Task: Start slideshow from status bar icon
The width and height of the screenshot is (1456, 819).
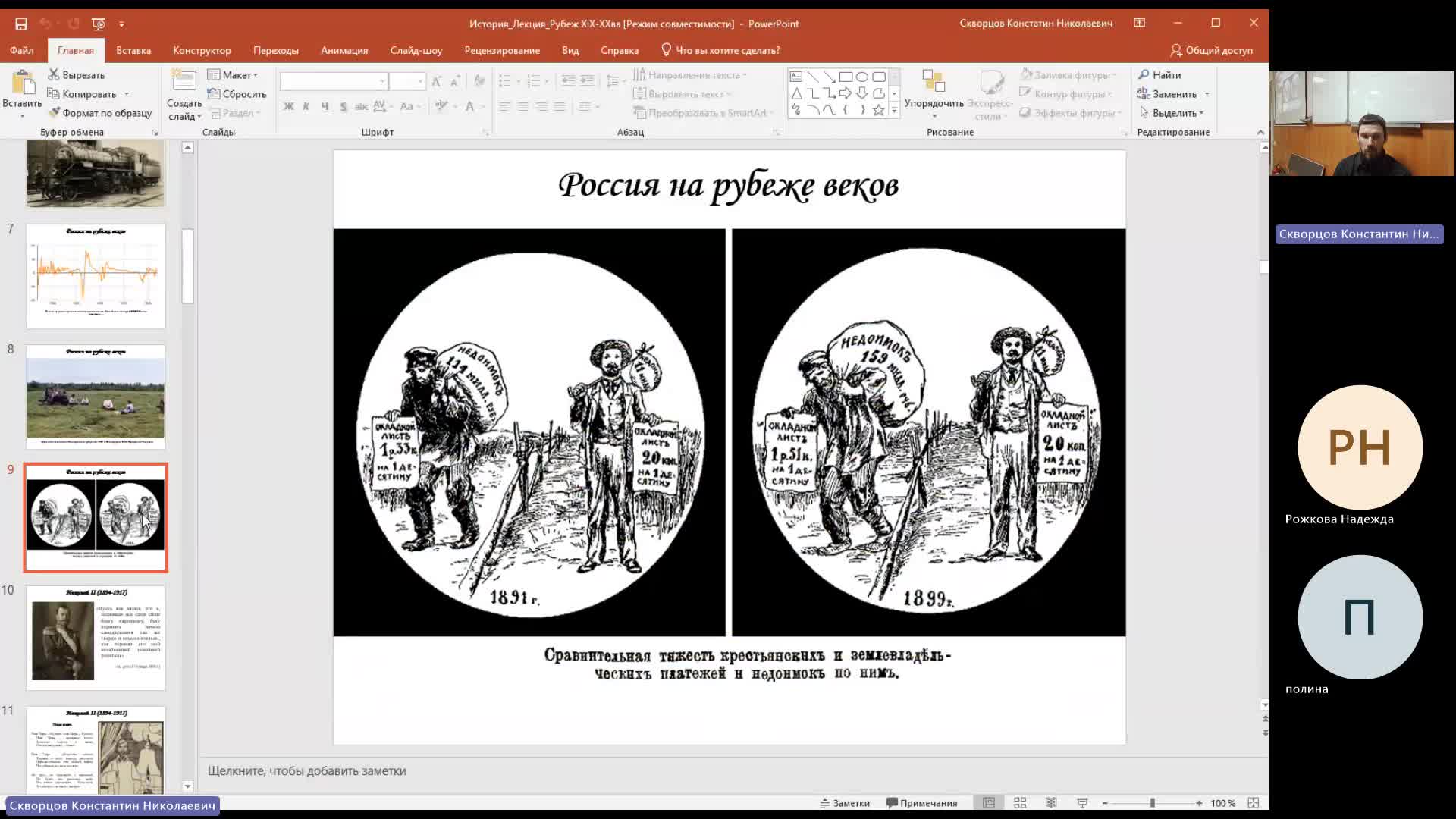Action: [1082, 803]
